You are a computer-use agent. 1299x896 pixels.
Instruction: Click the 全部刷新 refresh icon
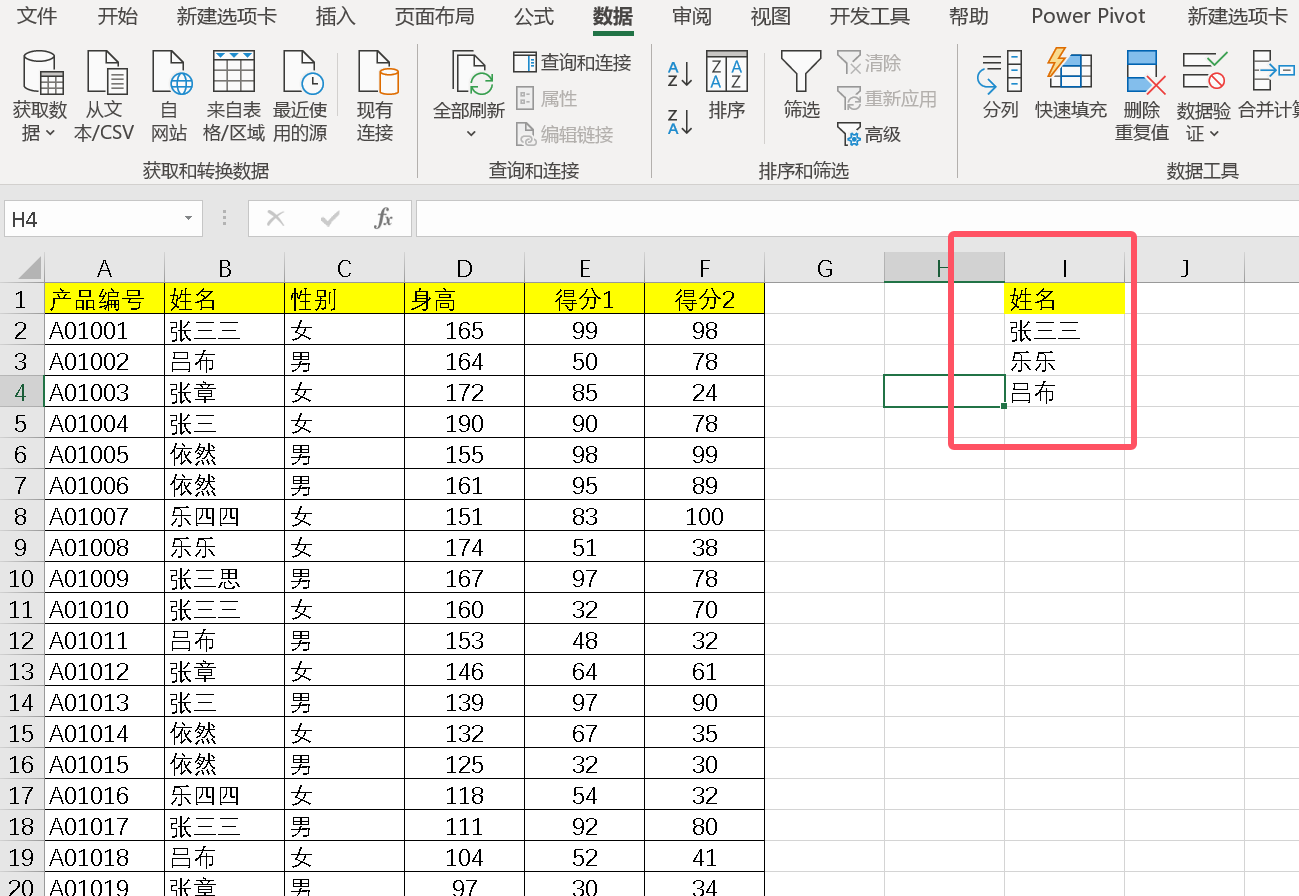point(470,73)
